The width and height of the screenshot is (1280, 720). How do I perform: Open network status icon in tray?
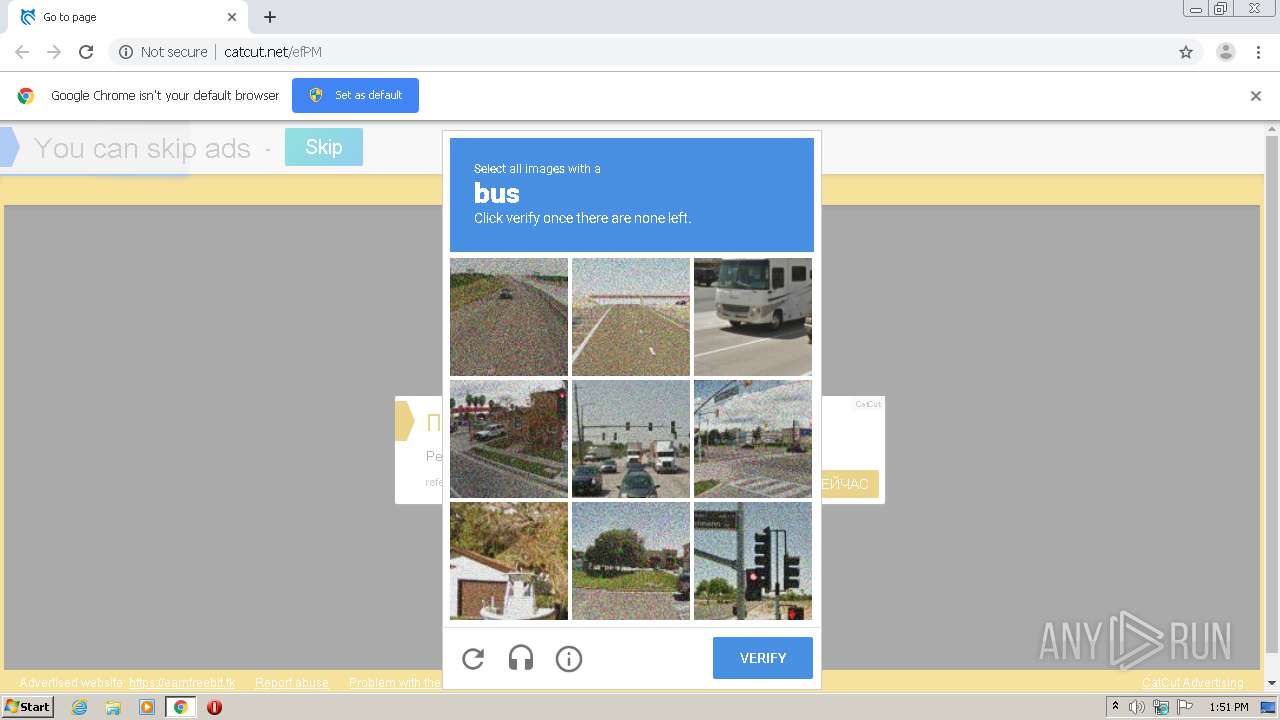pyautogui.click(x=1161, y=707)
